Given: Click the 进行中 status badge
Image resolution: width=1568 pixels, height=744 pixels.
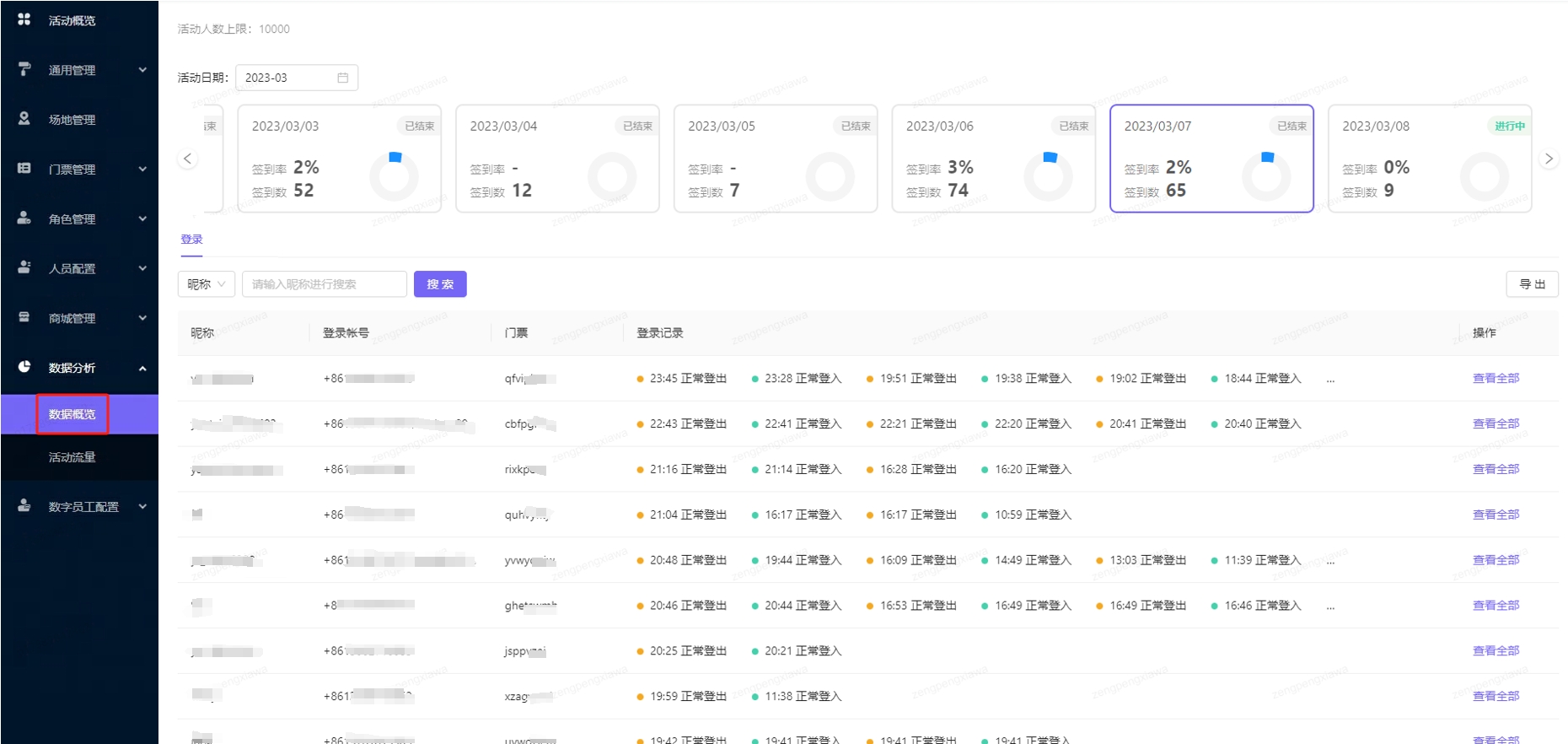Looking at the screenshot, I should [x=1509, y=127].
